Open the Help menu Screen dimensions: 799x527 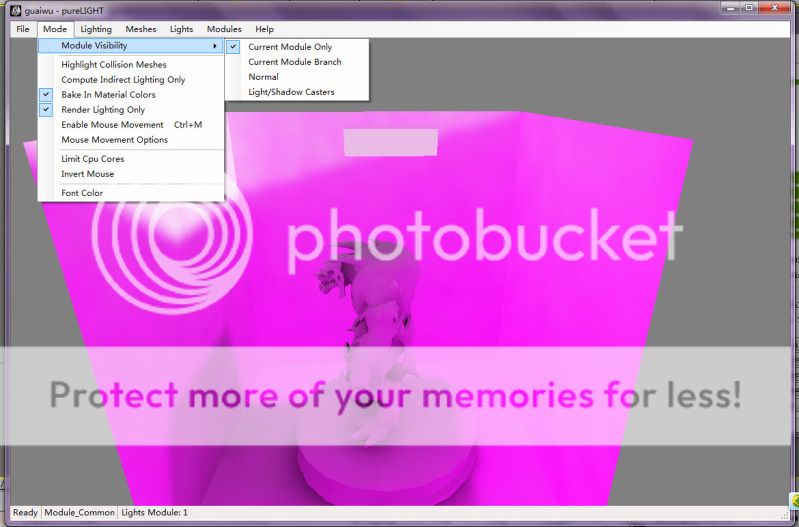(x=264, y=29)
